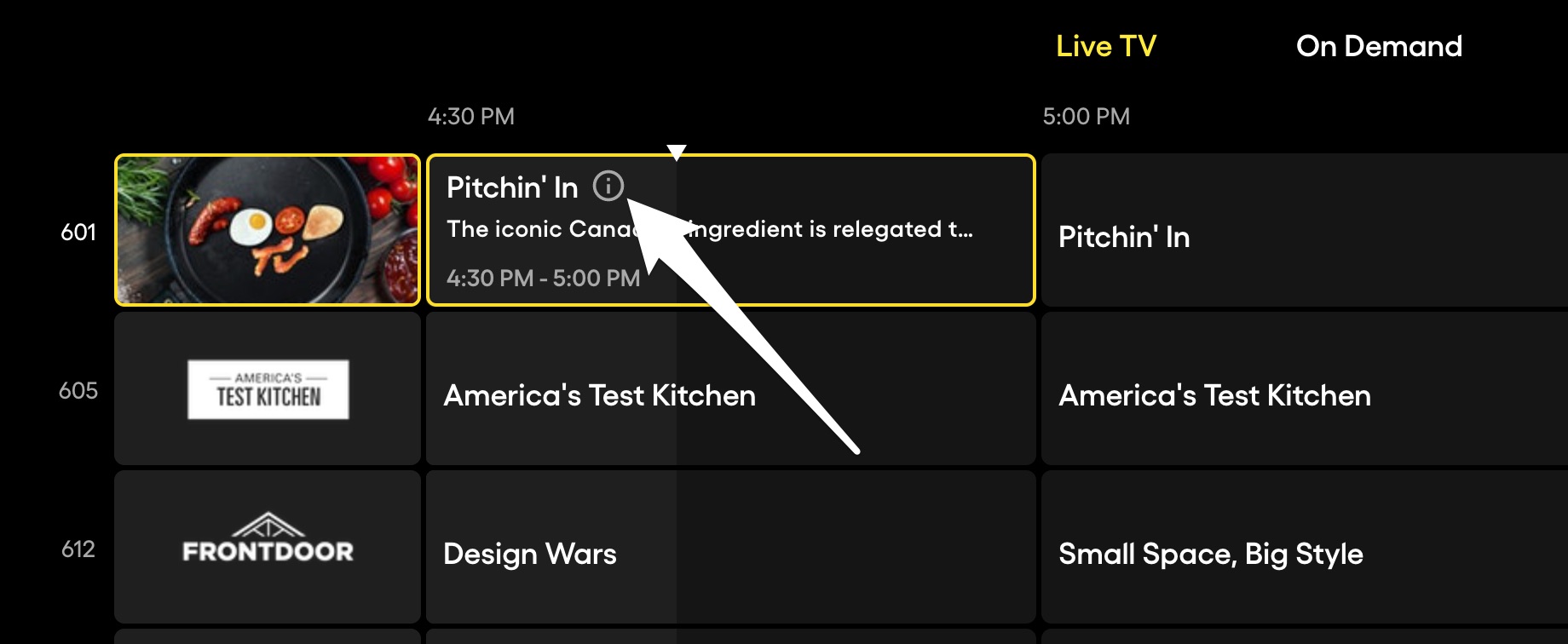Select America's Test Kitchen channel logo

[x=268, y=389]
